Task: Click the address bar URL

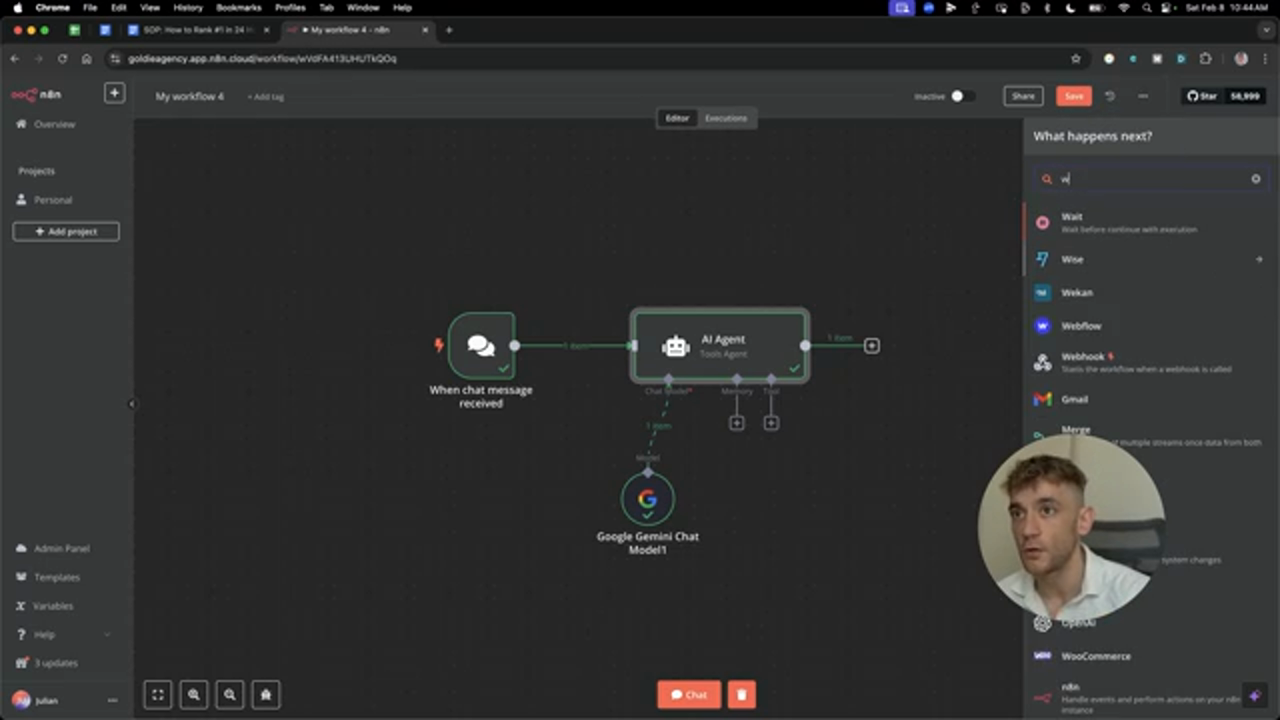Action: tap(262, 59)
